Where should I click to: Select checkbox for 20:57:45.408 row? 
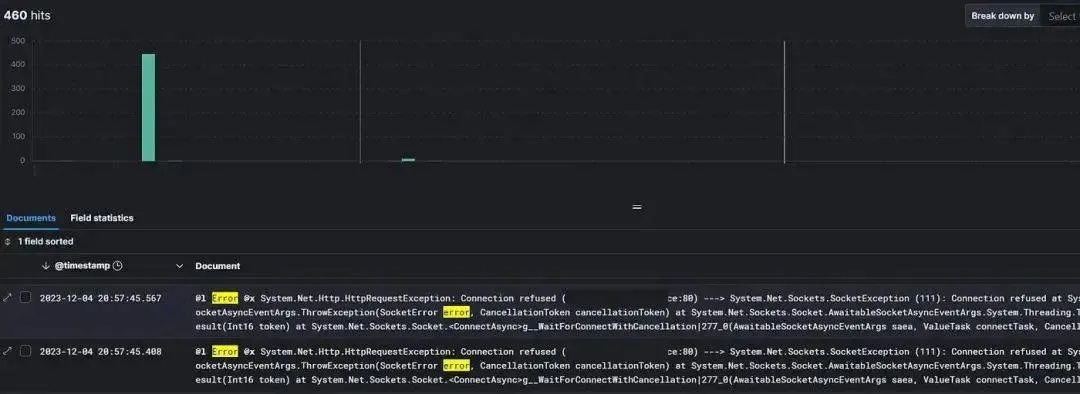25,351
